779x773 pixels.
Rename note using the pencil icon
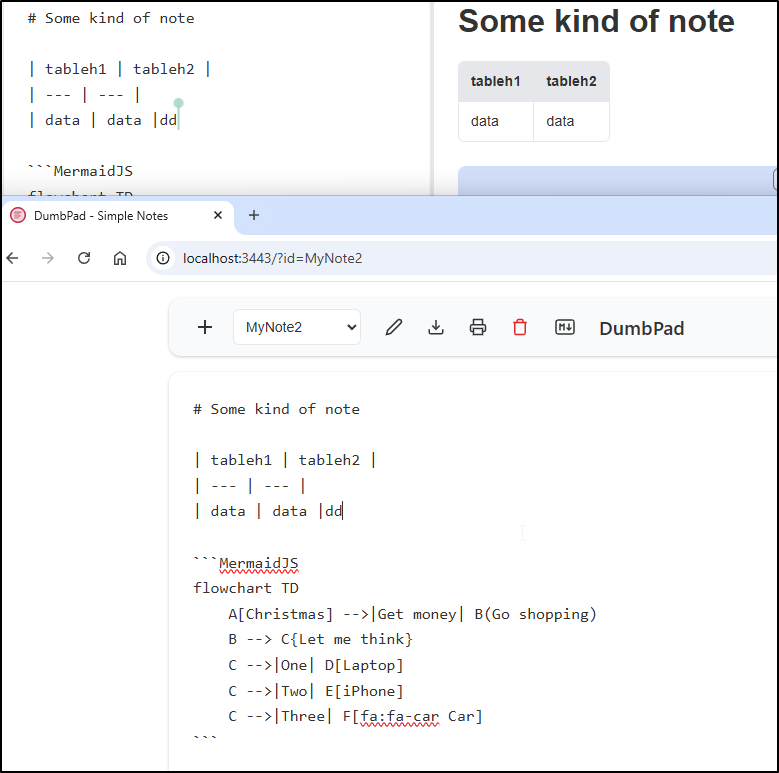(393, 327)
